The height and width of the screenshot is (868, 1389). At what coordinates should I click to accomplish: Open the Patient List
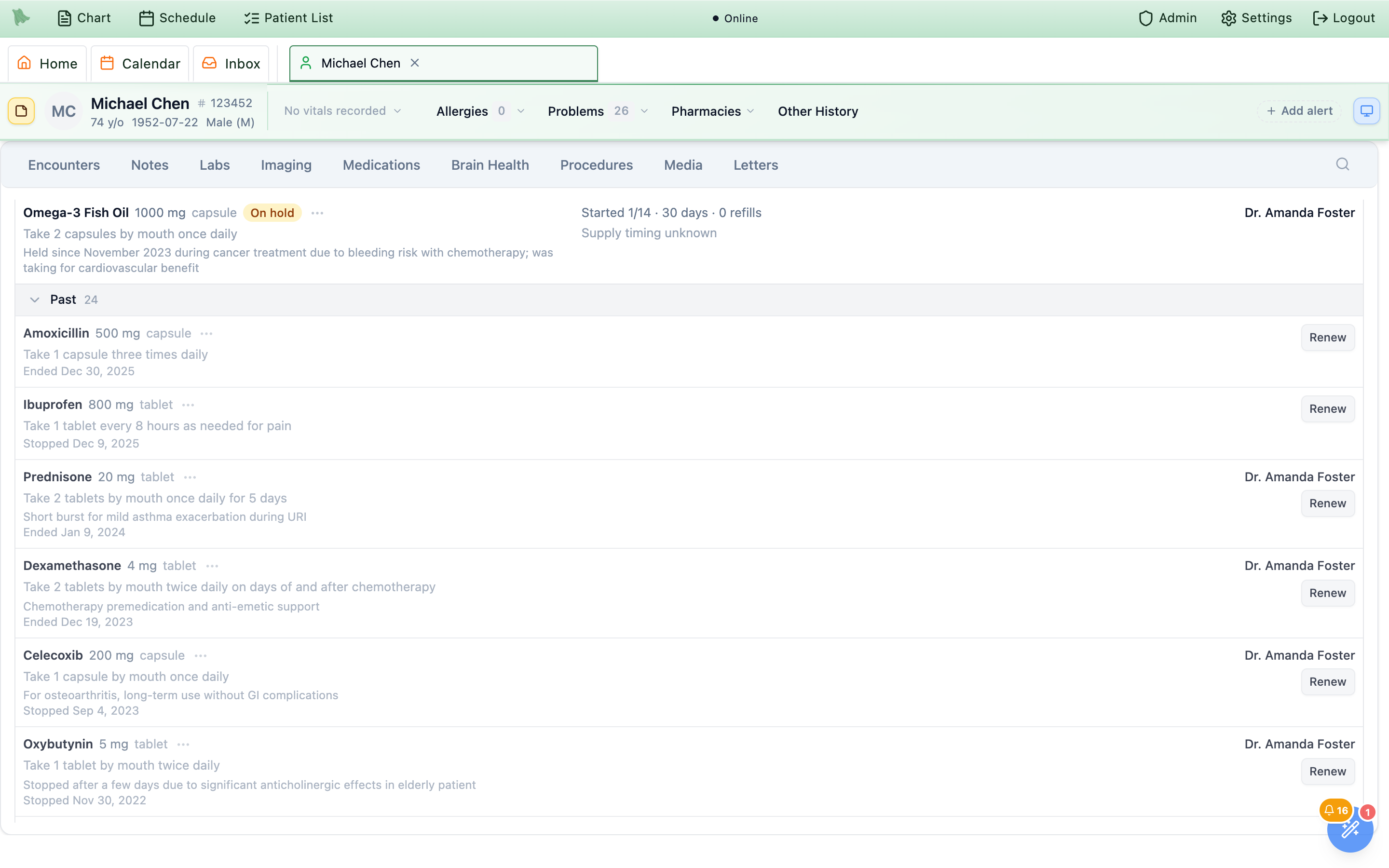[x=288, y=18]
